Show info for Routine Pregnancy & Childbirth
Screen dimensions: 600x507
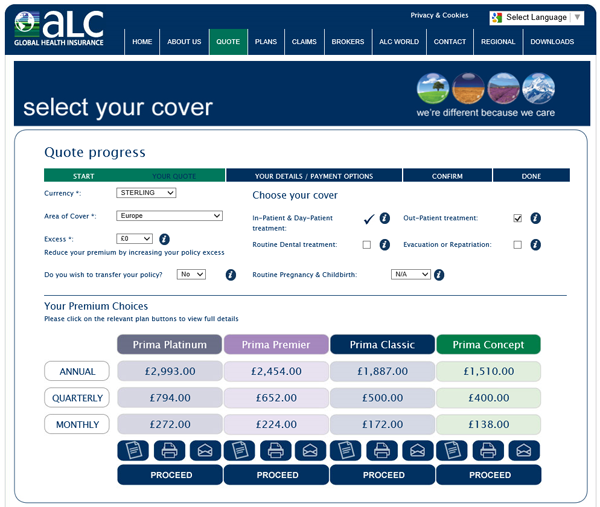tap(439, 275)
